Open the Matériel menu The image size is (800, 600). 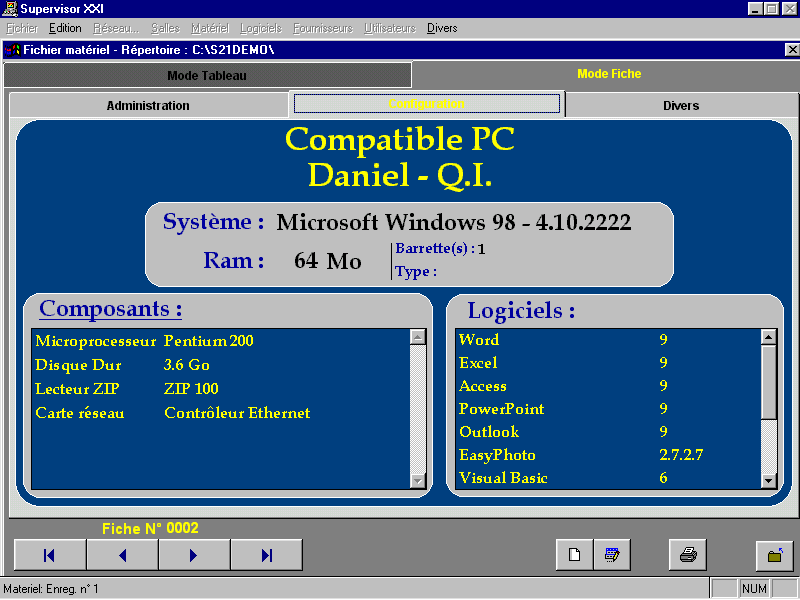tap(210, 28)
